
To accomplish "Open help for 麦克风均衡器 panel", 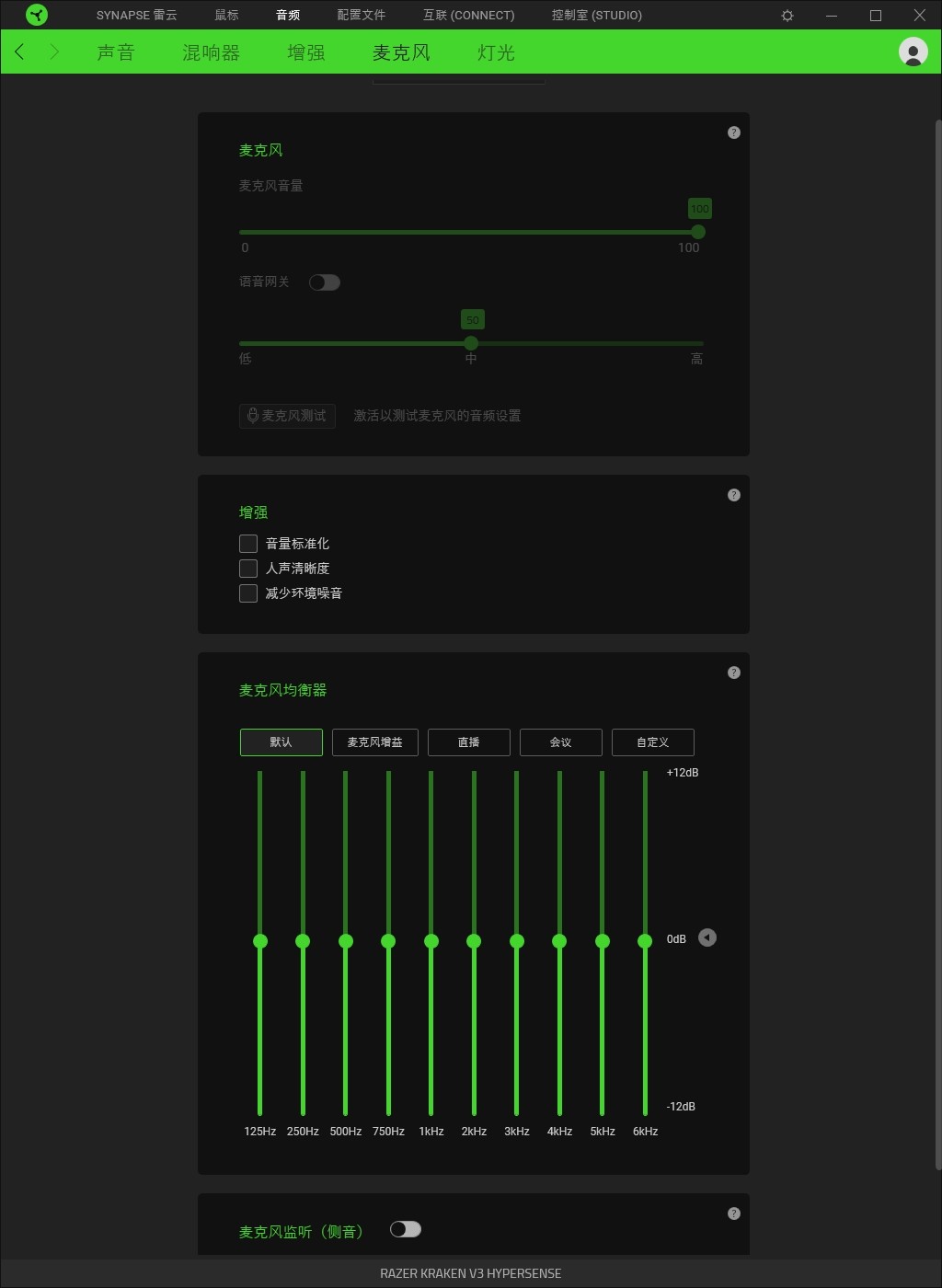I will point(734,673).
